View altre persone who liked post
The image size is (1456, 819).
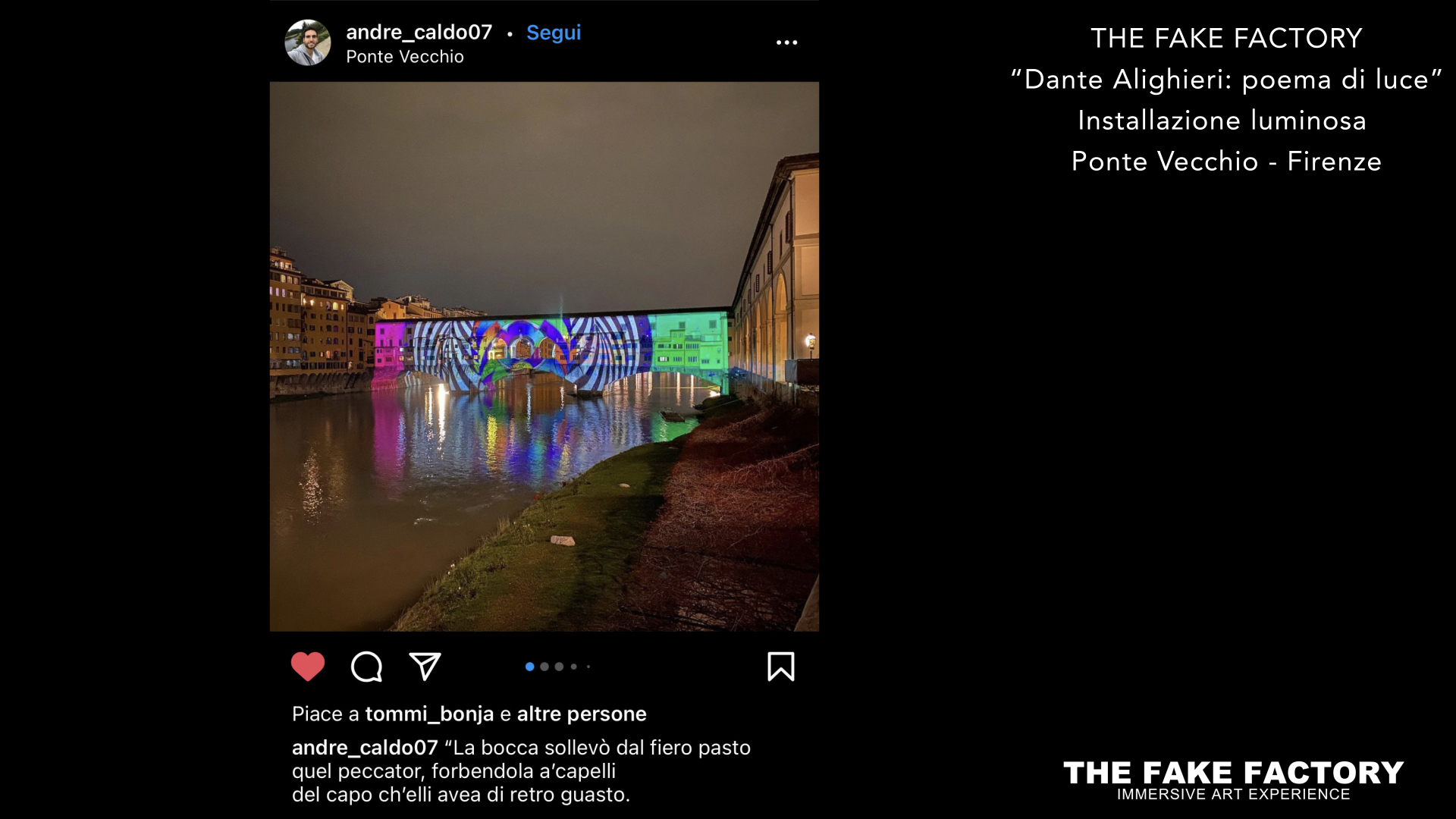(582, 714)
